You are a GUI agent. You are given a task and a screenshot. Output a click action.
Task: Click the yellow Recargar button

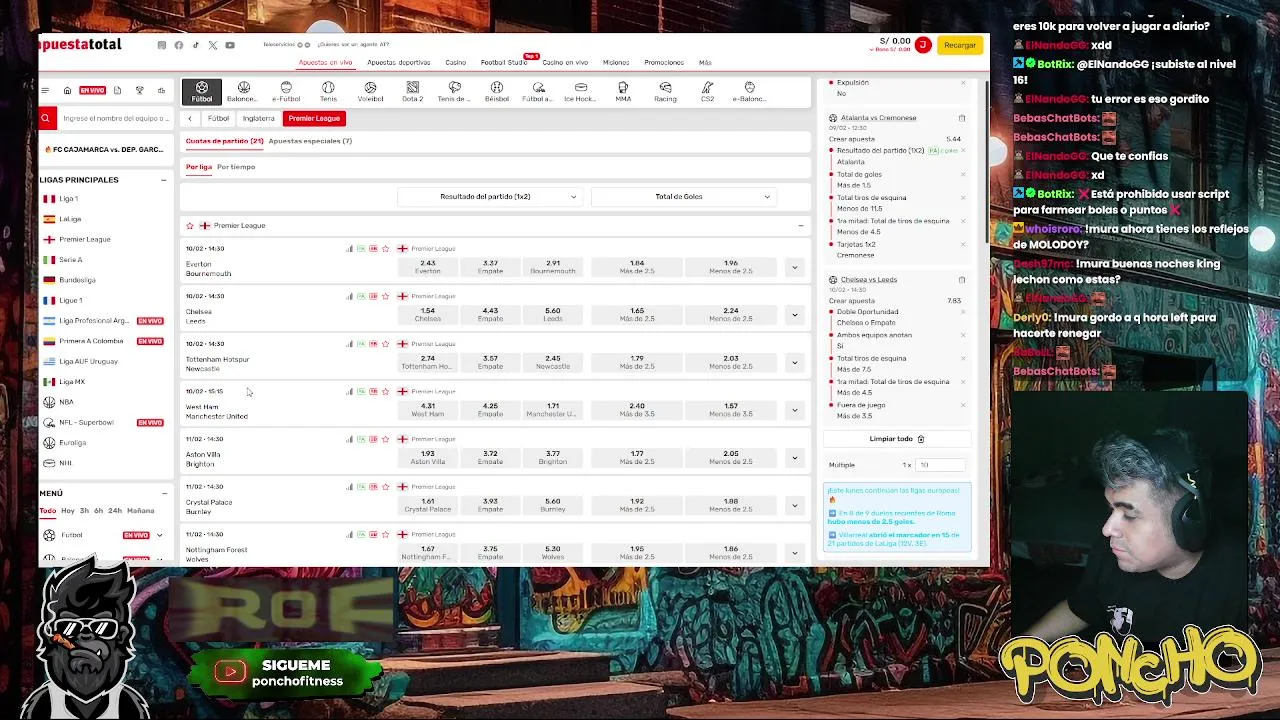tap(959, 45)
